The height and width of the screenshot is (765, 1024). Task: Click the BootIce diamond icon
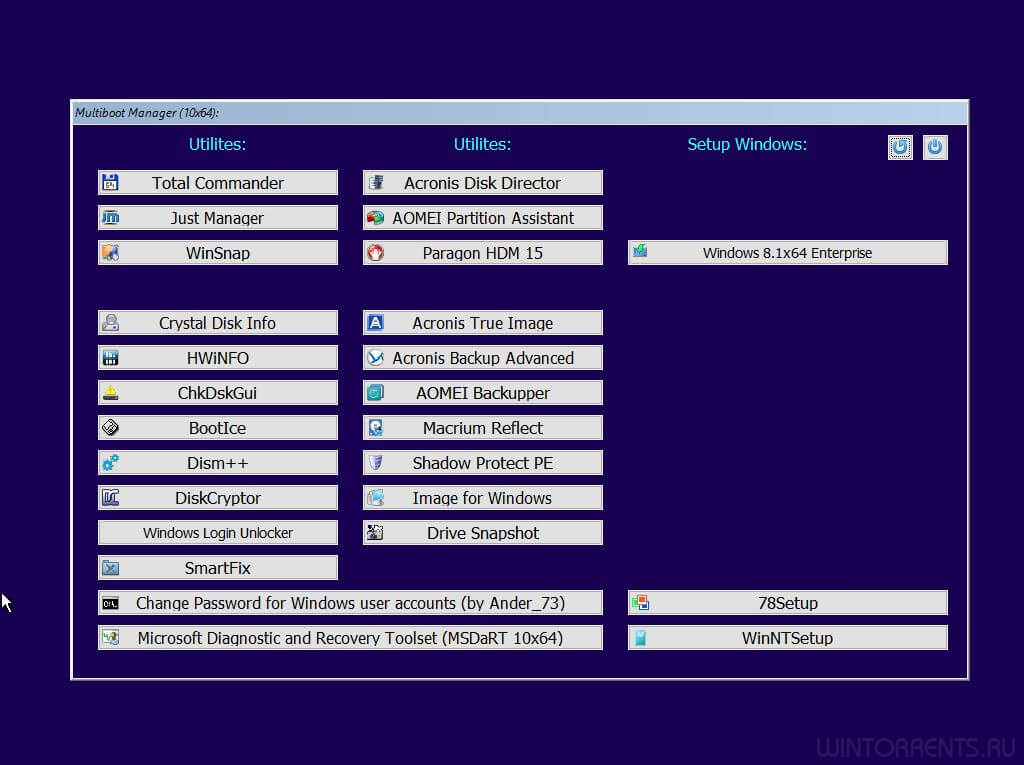[x=111, y=428]
